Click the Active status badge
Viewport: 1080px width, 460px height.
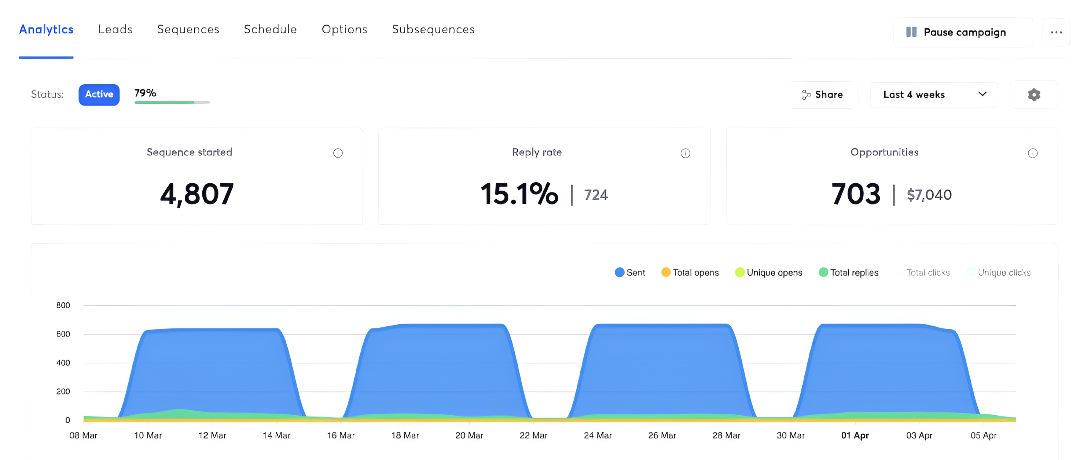(99, 94)
